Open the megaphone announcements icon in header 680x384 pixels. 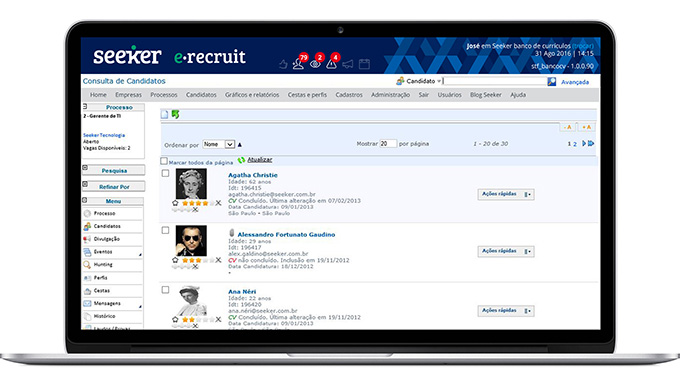point(348,64)
